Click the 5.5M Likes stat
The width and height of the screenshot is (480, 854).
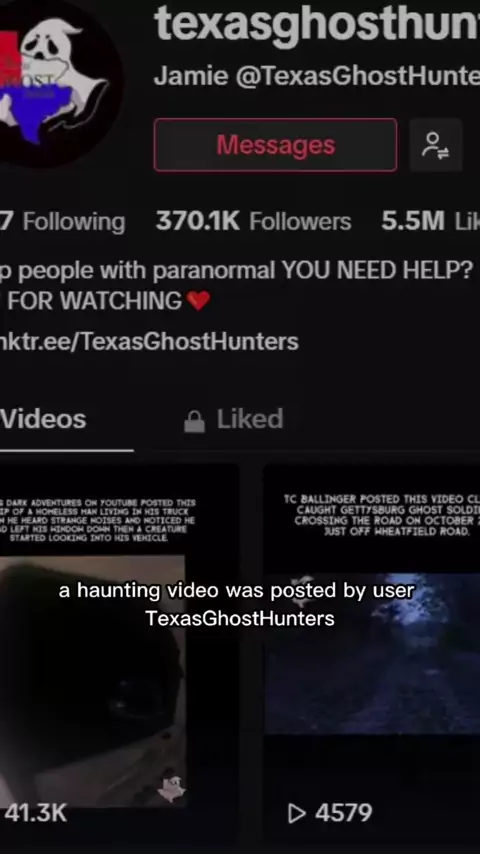430,221
